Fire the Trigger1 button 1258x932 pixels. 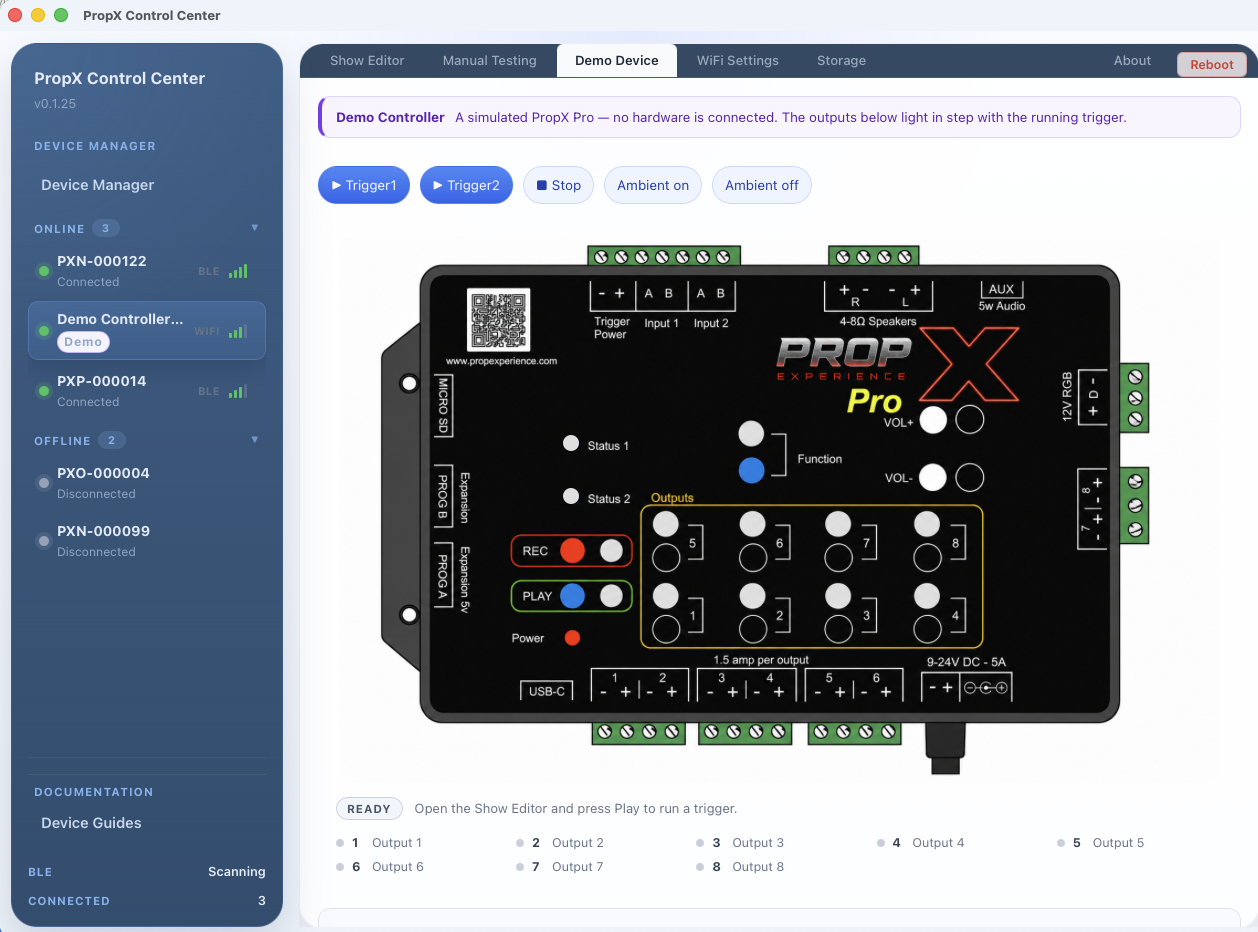364,185
